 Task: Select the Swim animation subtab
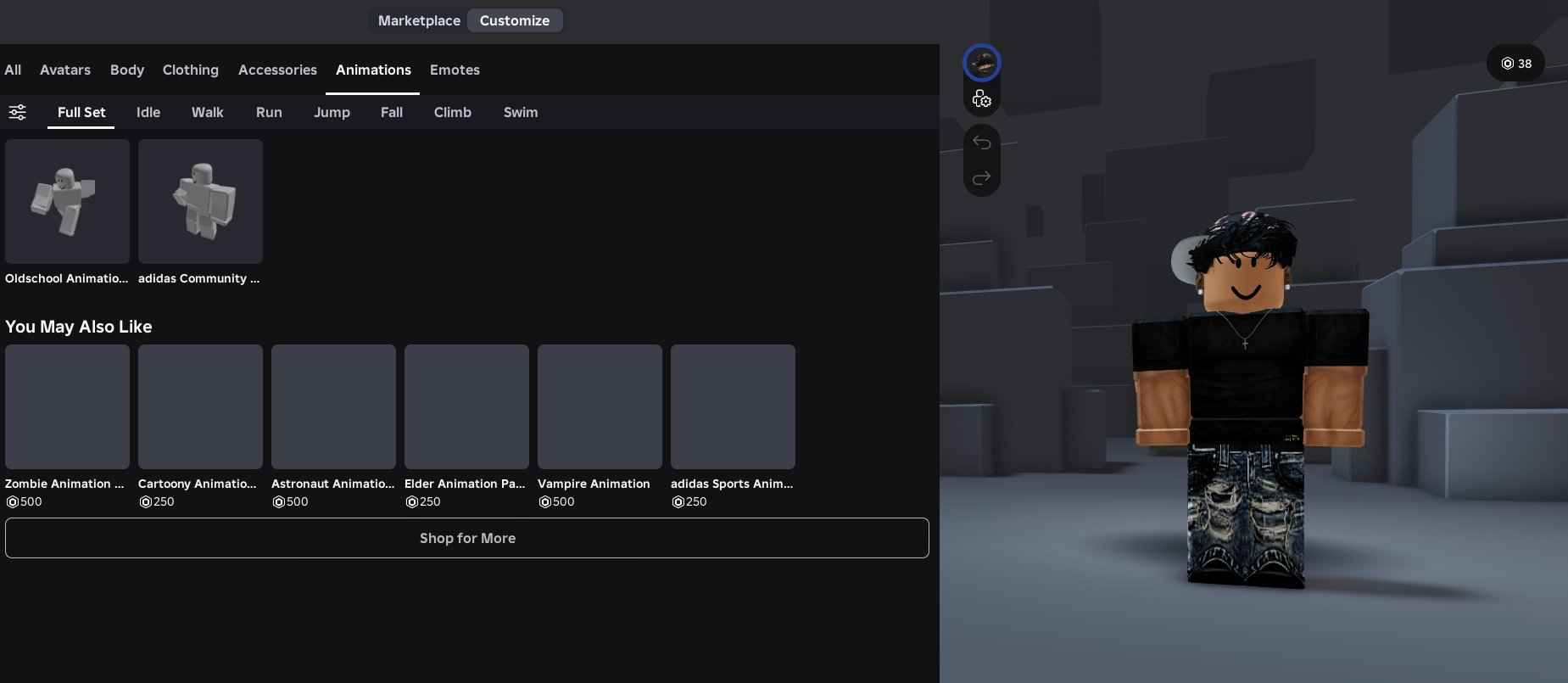pyautogui.click(x=521, y=112)
